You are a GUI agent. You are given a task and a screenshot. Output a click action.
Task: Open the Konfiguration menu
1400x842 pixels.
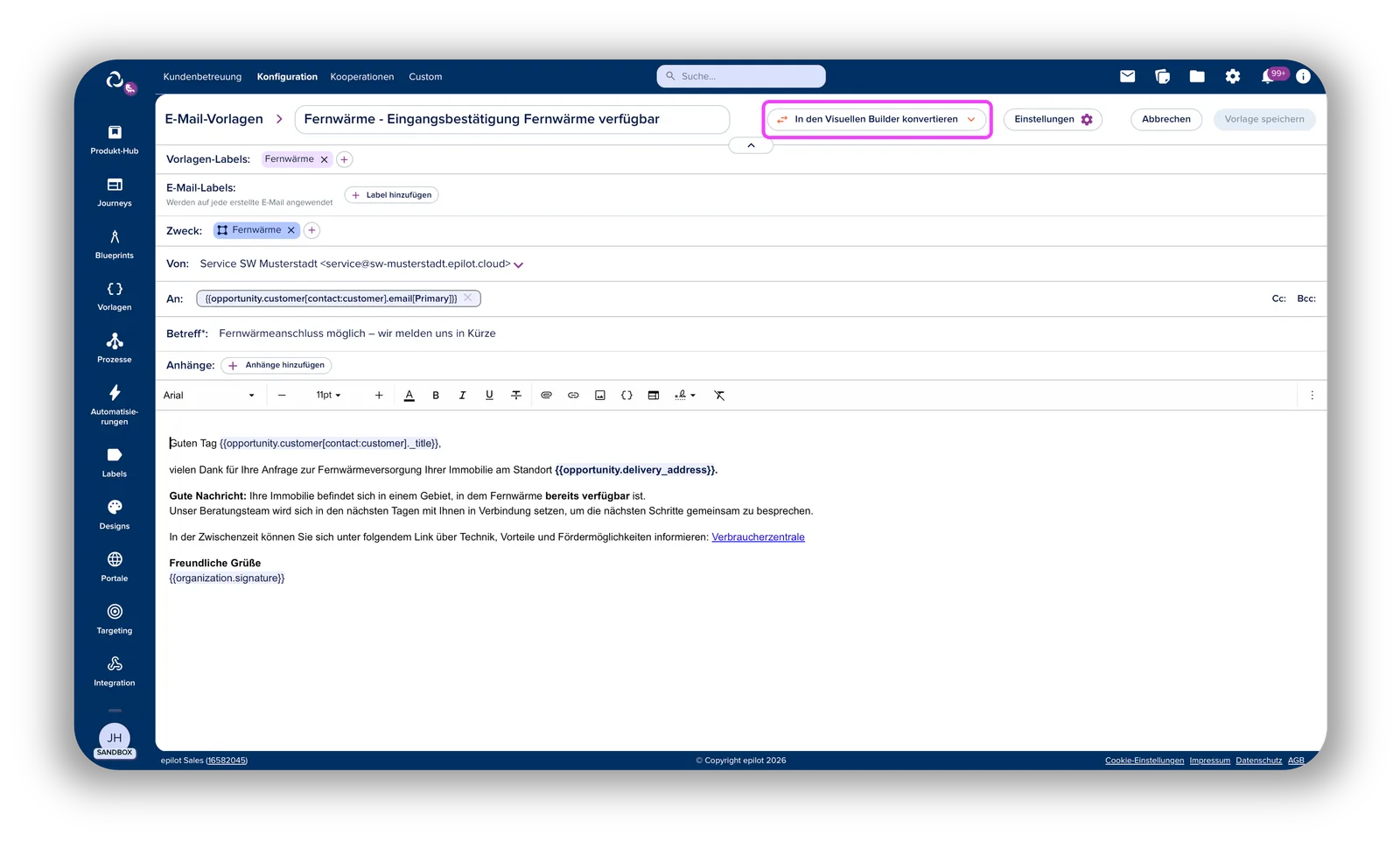coord(287,77)
